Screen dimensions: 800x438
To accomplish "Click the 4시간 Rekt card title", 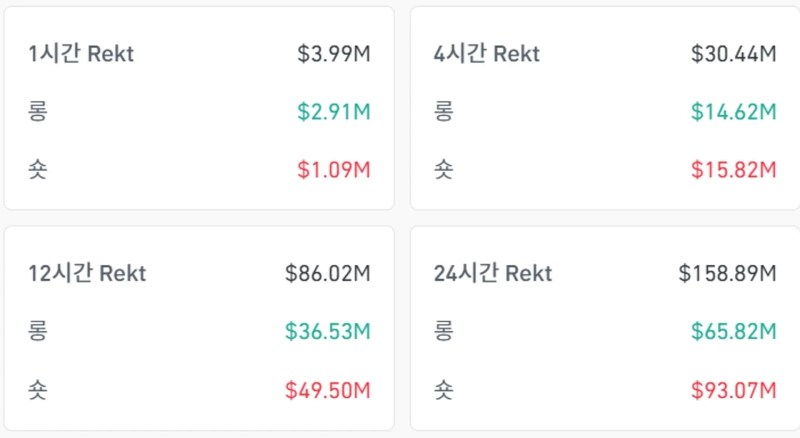I will pyautogui.click(x=486, y=54).
